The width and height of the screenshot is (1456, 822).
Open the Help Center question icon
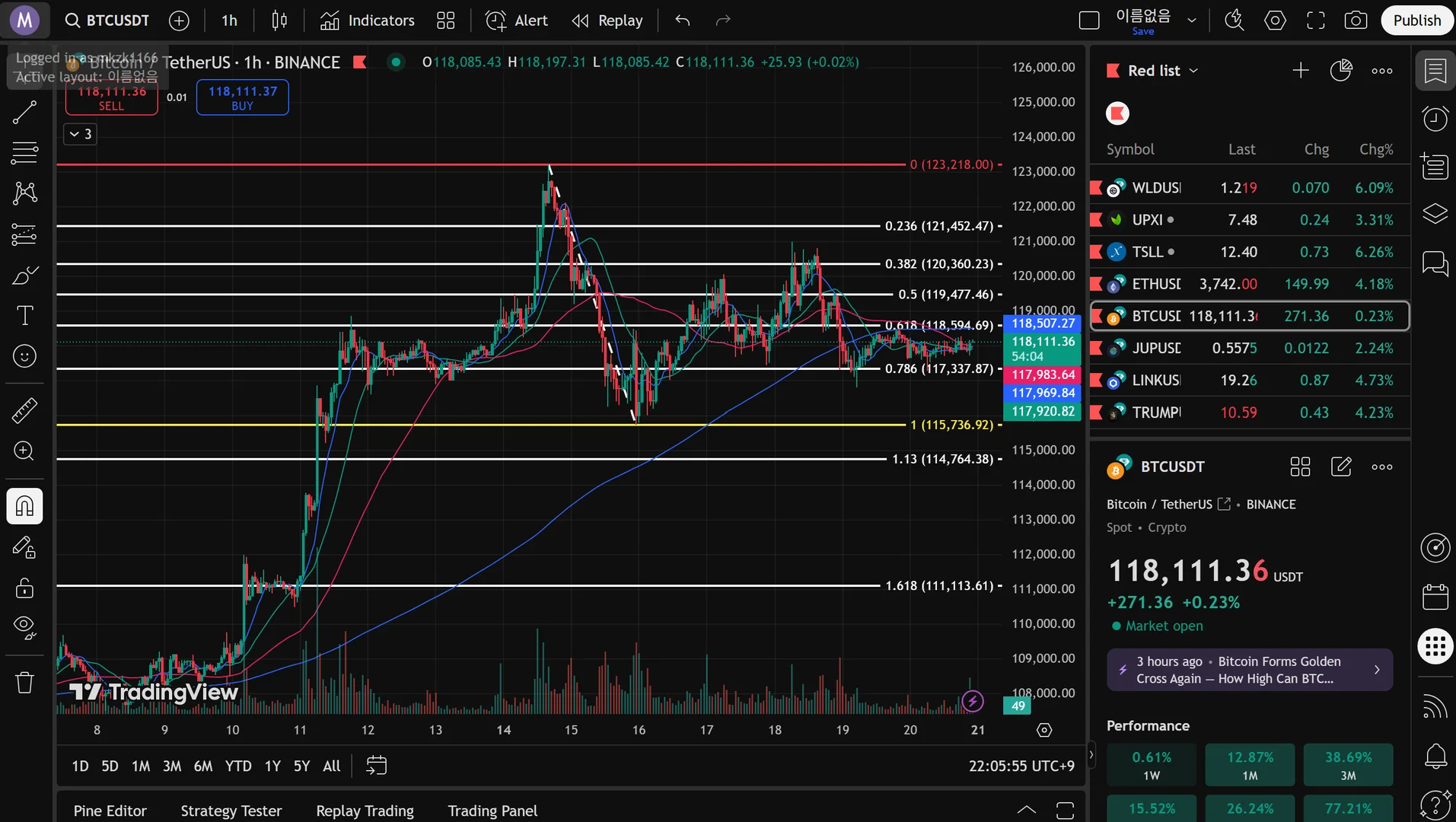point(1435,804)
